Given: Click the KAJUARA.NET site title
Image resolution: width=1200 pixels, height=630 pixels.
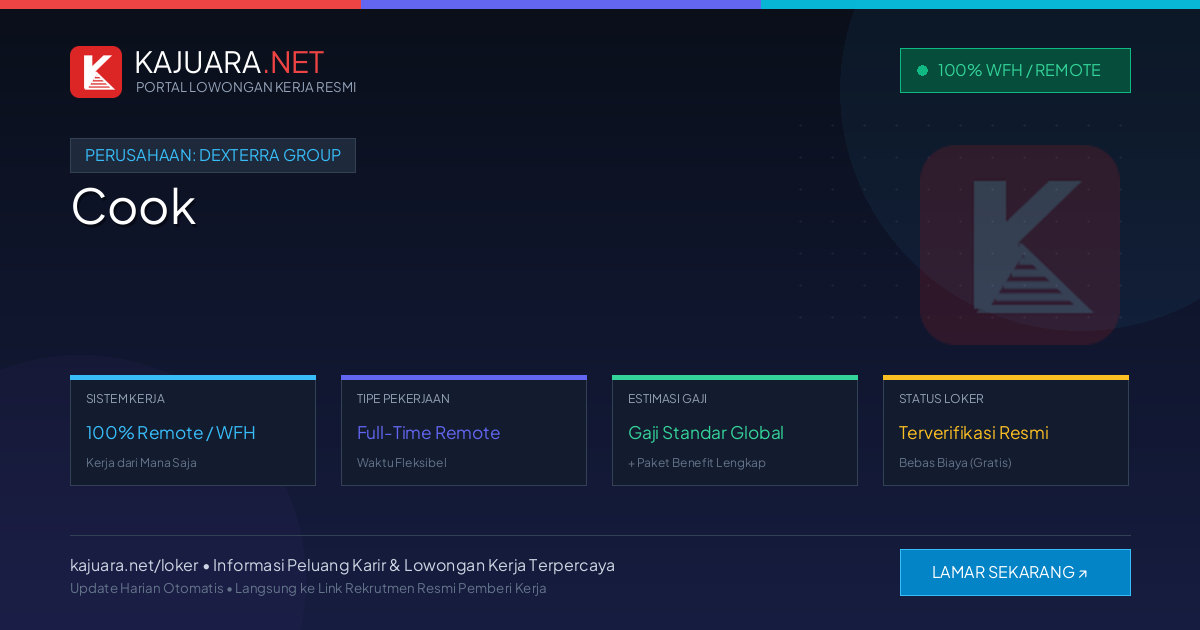Looking at the screenshot, I should pyautogui.click(x=229, y=62).
